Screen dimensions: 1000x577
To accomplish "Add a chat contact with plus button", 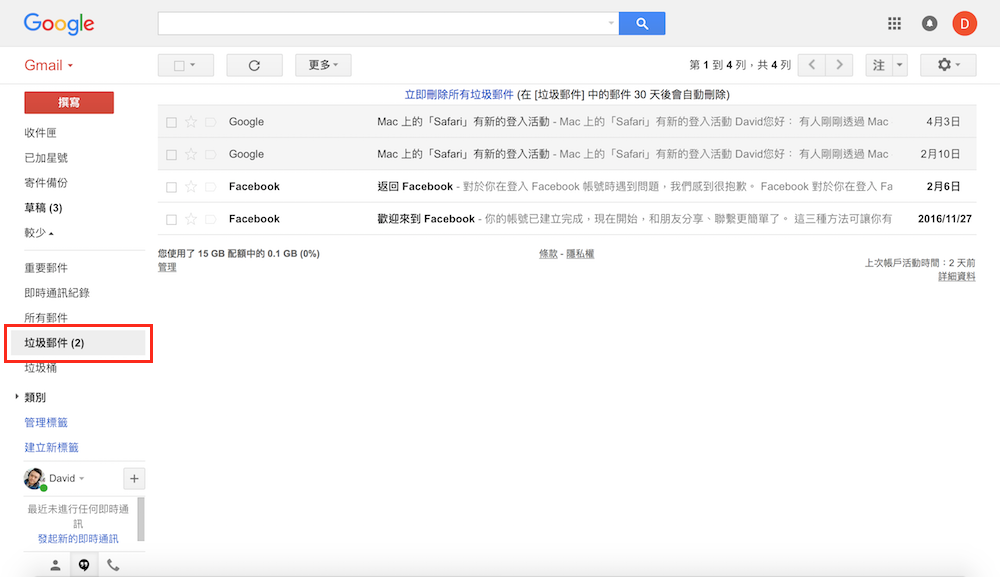I will click(135, 478).
